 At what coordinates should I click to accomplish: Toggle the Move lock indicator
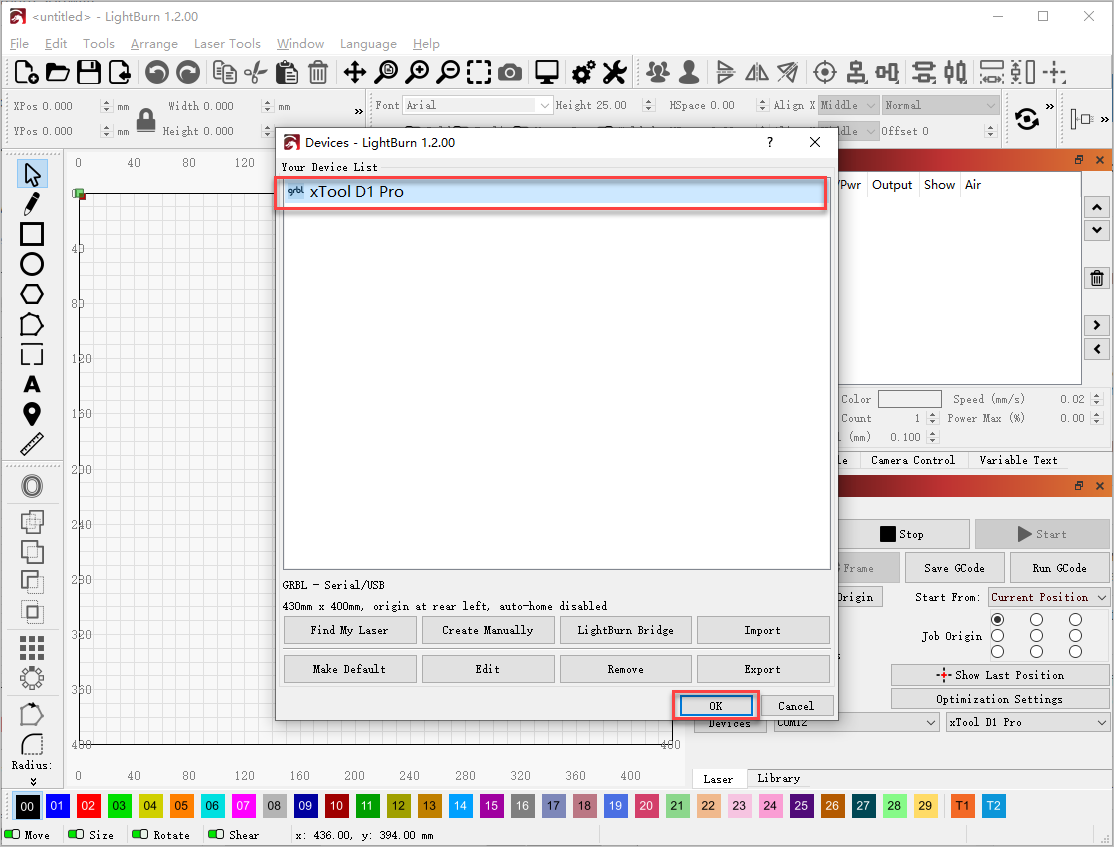[x=13, y=834]
